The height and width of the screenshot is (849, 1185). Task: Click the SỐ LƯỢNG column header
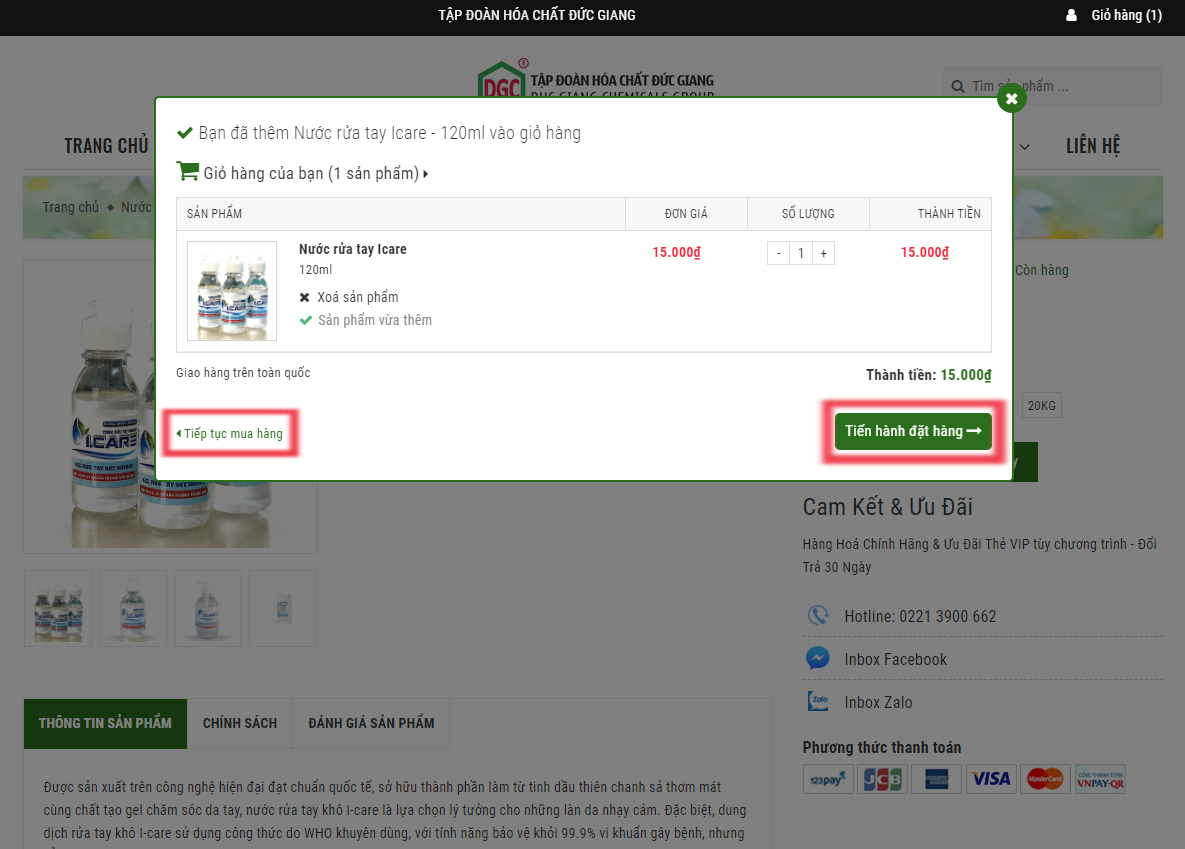808,214
